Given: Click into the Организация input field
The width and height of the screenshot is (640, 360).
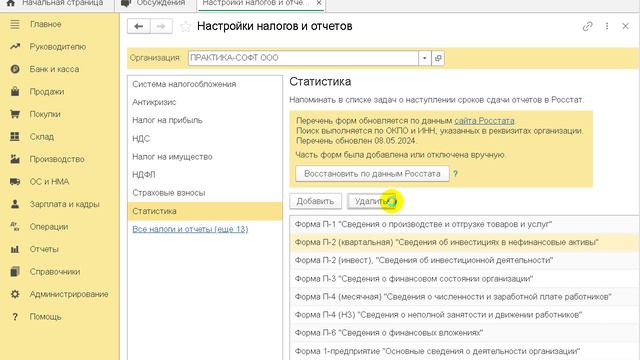Looking at the screenshot, I should pyautogui.click(x=303, y=58).
